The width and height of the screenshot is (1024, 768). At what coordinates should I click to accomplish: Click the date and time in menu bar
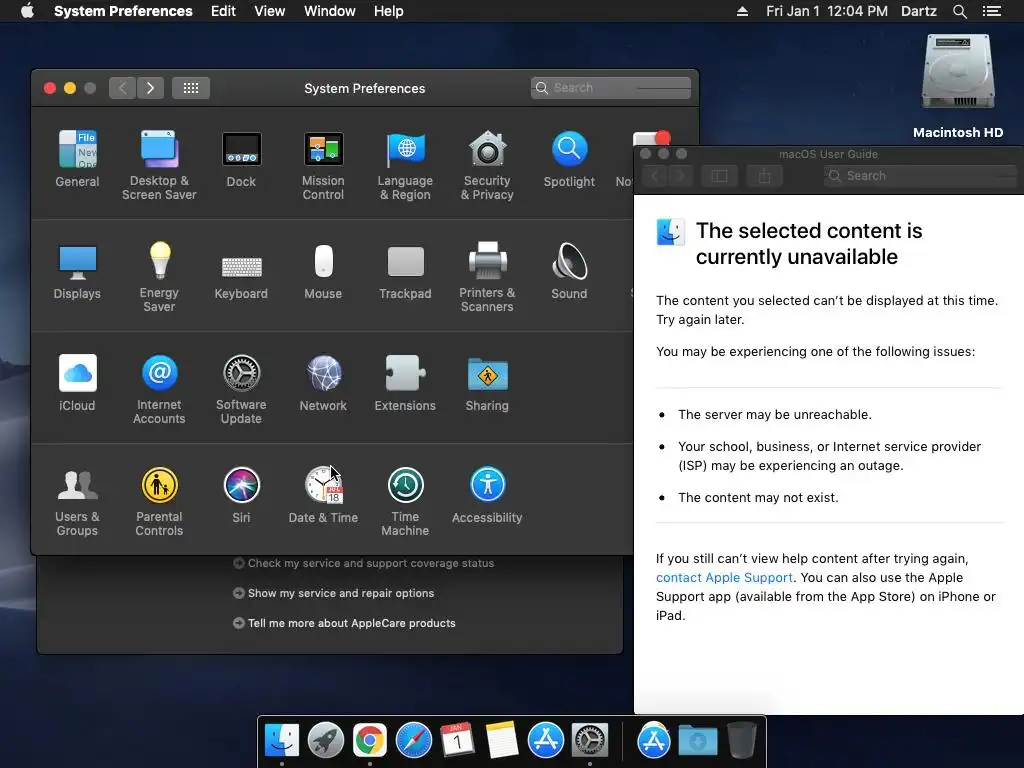(x=826, y=11)
